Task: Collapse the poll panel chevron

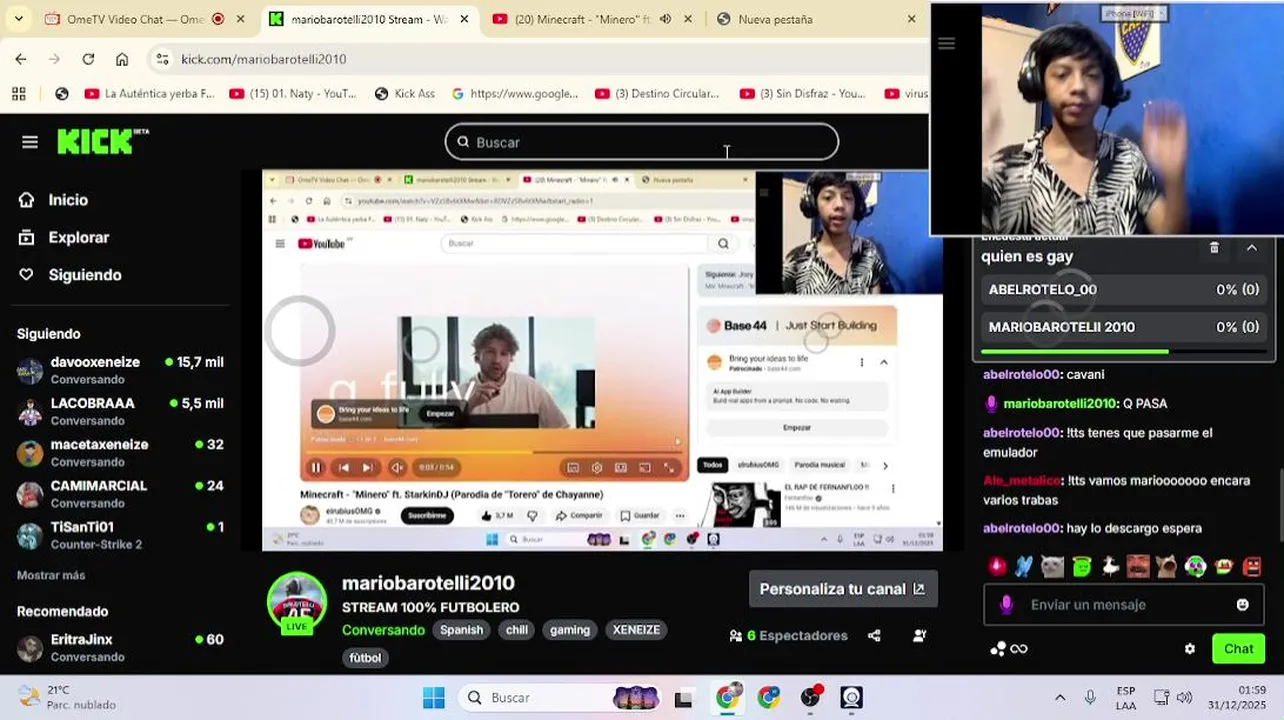Action: coord(1251,247)
